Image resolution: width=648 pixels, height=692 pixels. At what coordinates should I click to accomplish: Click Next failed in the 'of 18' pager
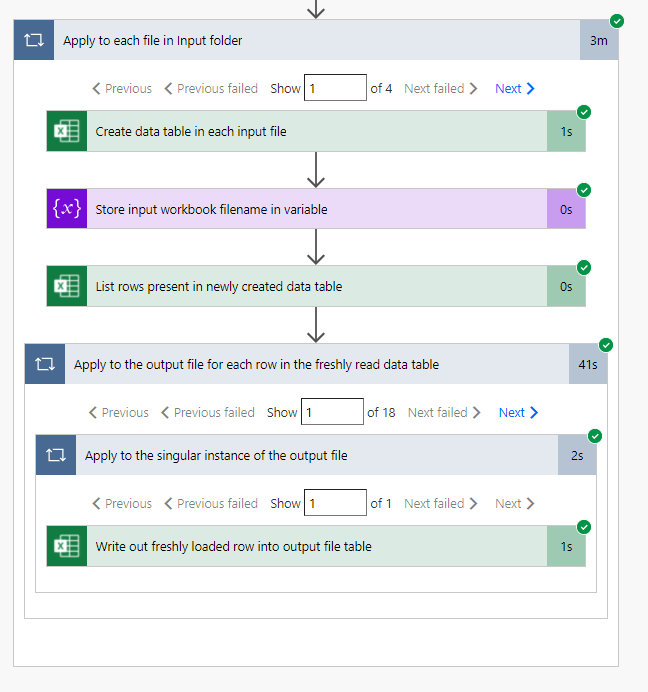pyautogui.click(x=444, y=412)
